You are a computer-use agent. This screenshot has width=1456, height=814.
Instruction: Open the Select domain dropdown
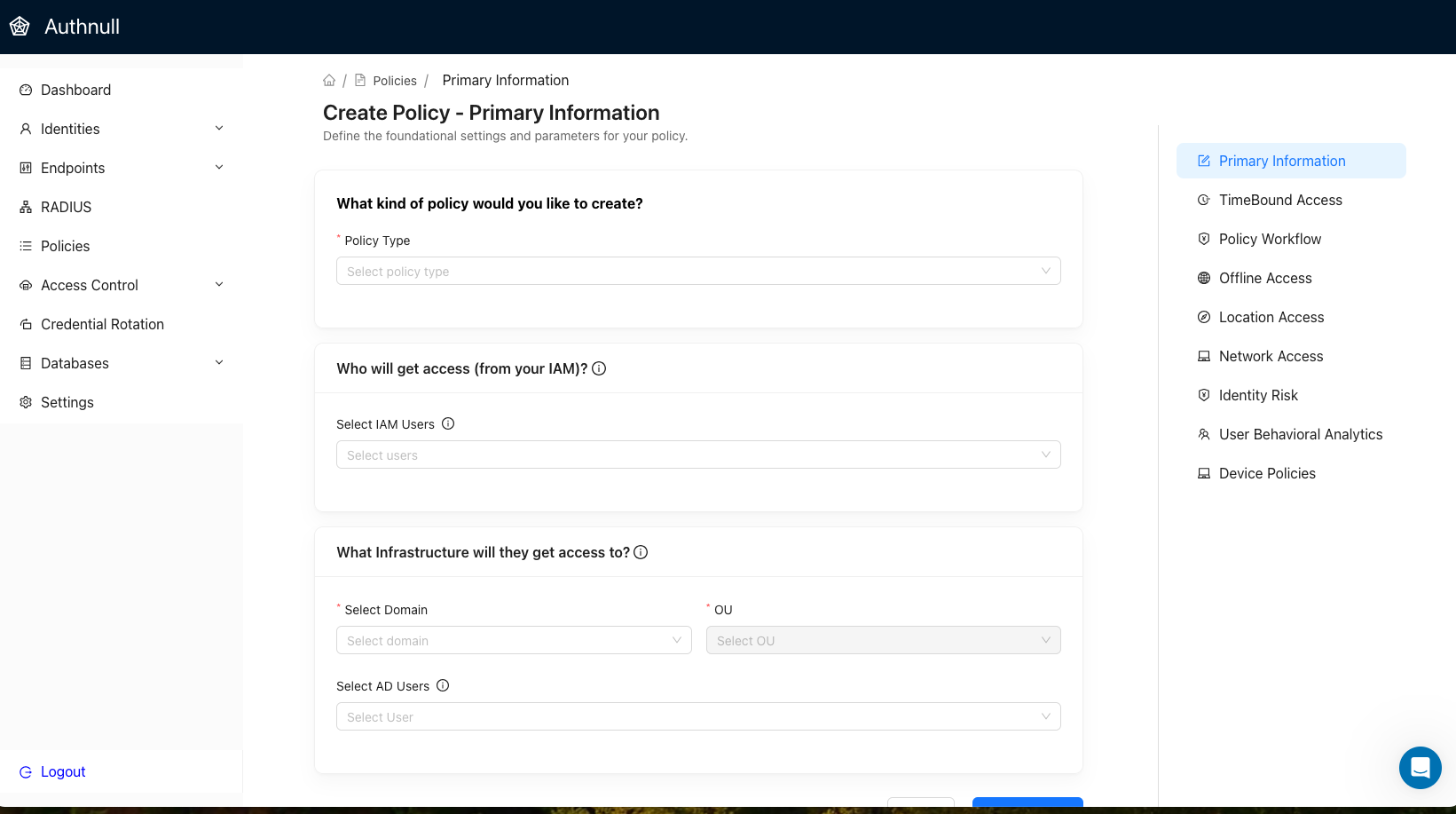[514, 640]
